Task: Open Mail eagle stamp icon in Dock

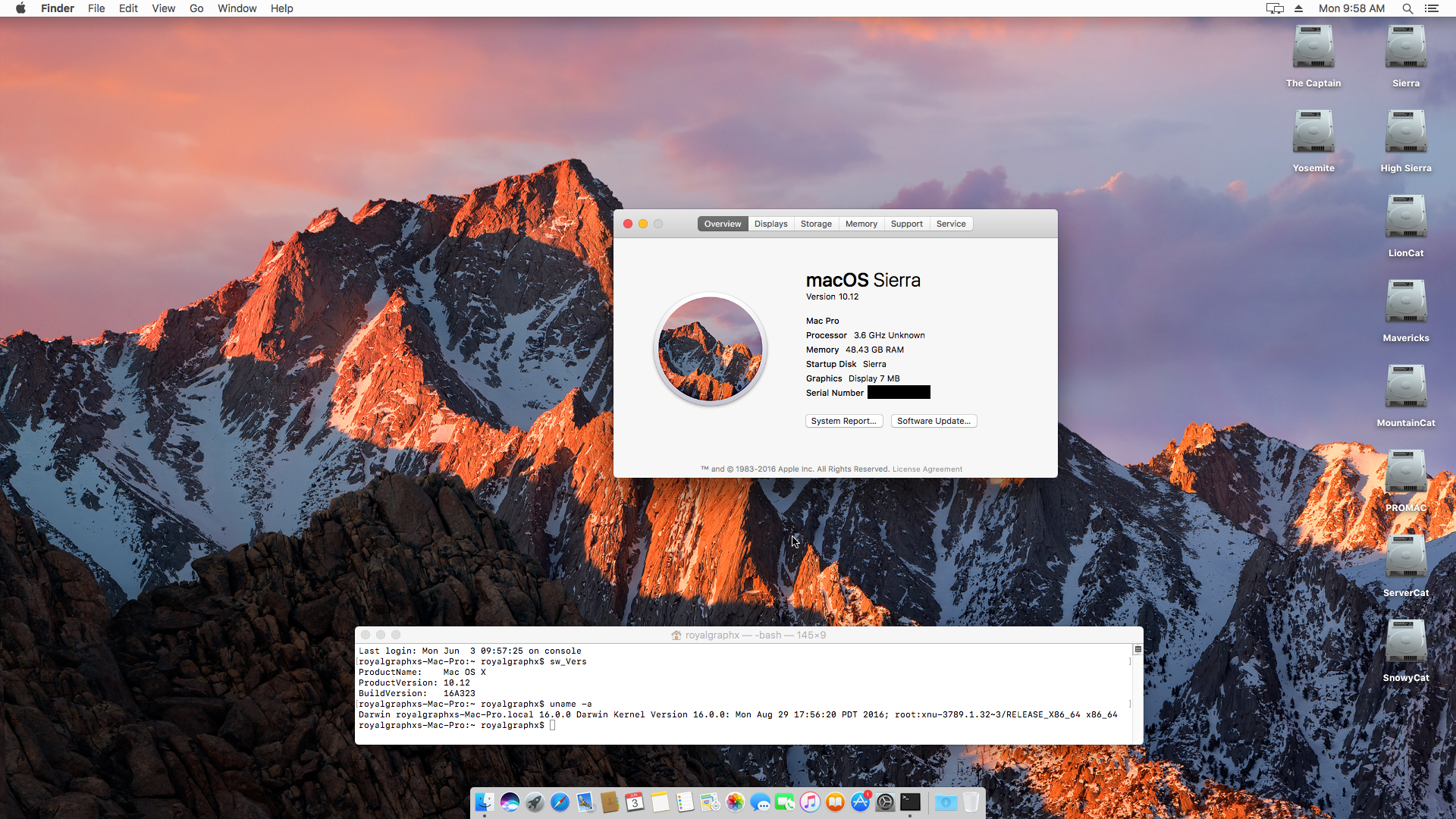Action: click(585, 802)
